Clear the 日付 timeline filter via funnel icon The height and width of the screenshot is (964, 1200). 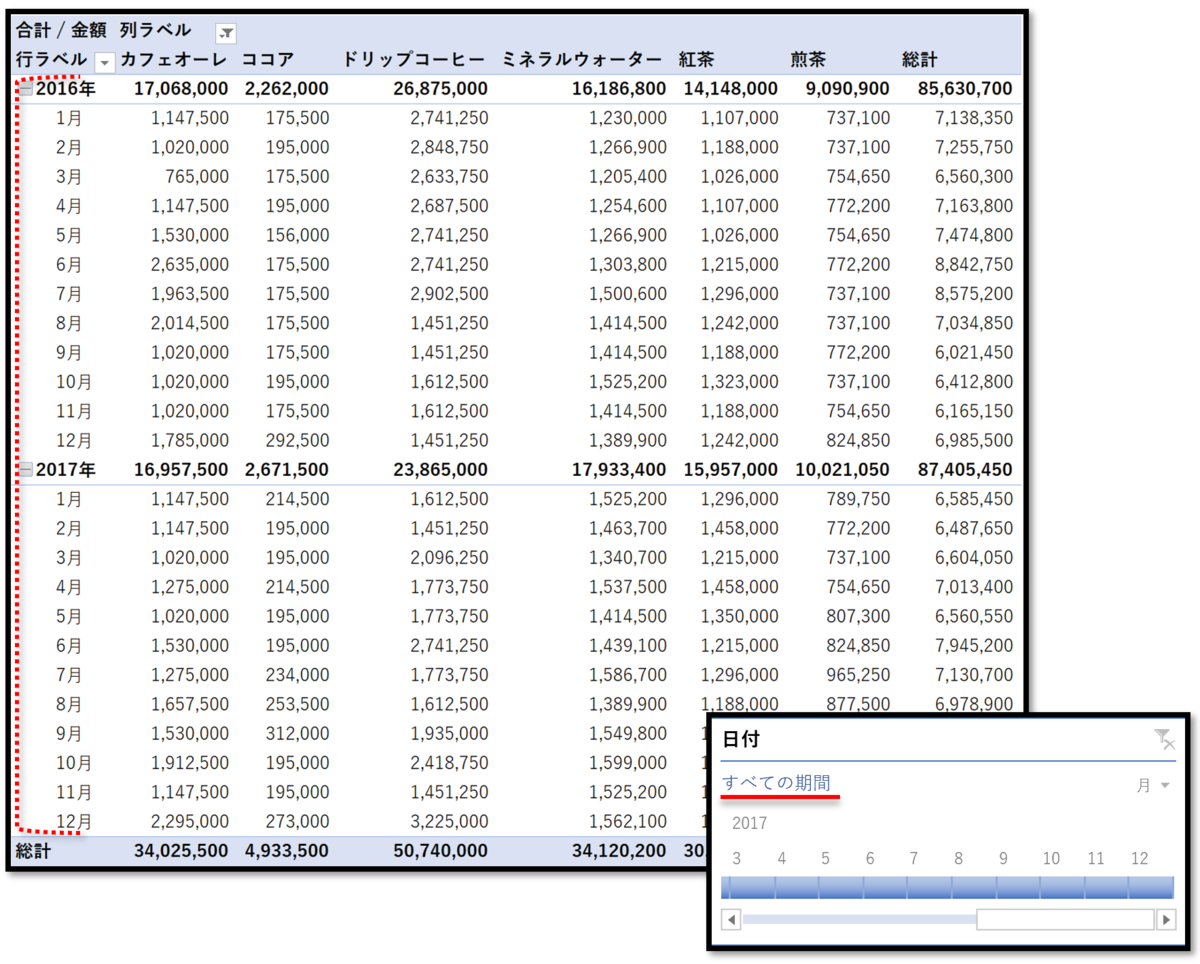(1163, 739)
